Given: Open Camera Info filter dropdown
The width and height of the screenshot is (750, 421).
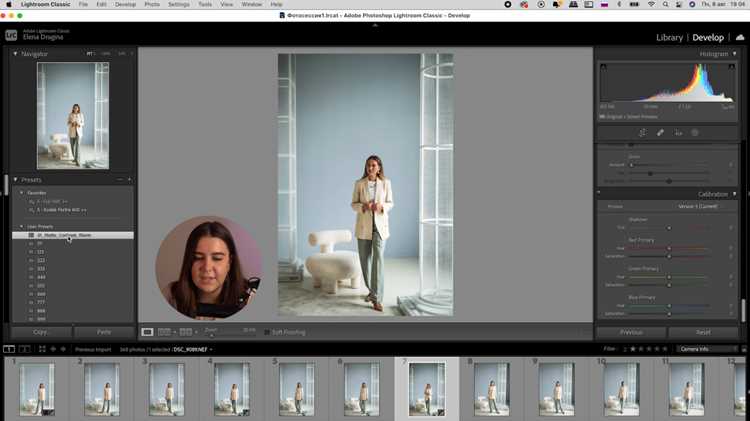Looking at the screenshot, I should 707,349.
